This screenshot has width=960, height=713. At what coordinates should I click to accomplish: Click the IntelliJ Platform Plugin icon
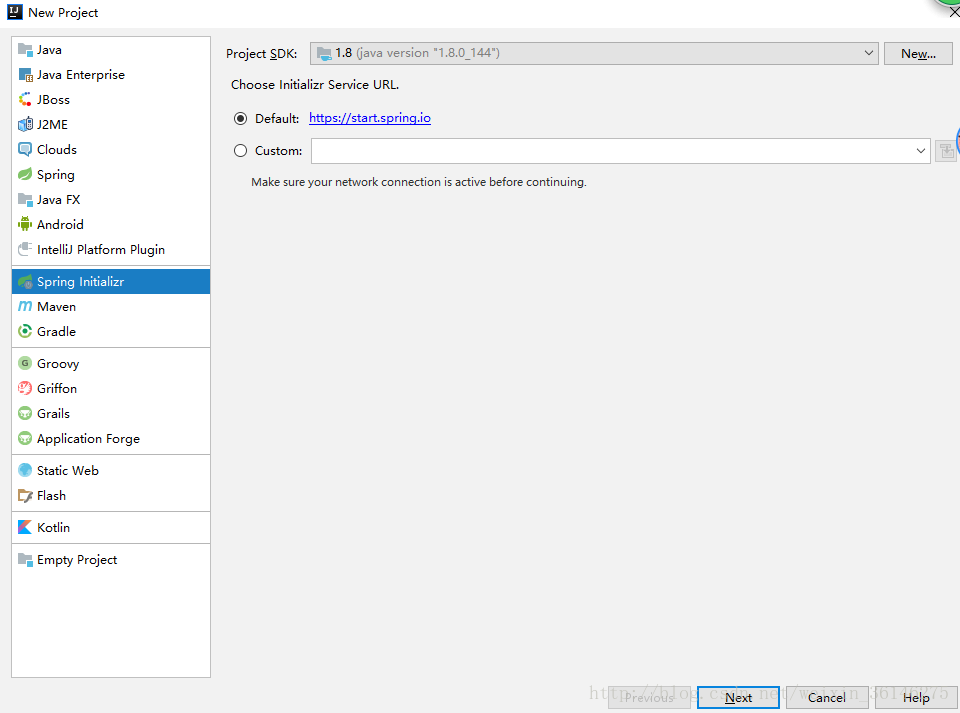[25, 250]
